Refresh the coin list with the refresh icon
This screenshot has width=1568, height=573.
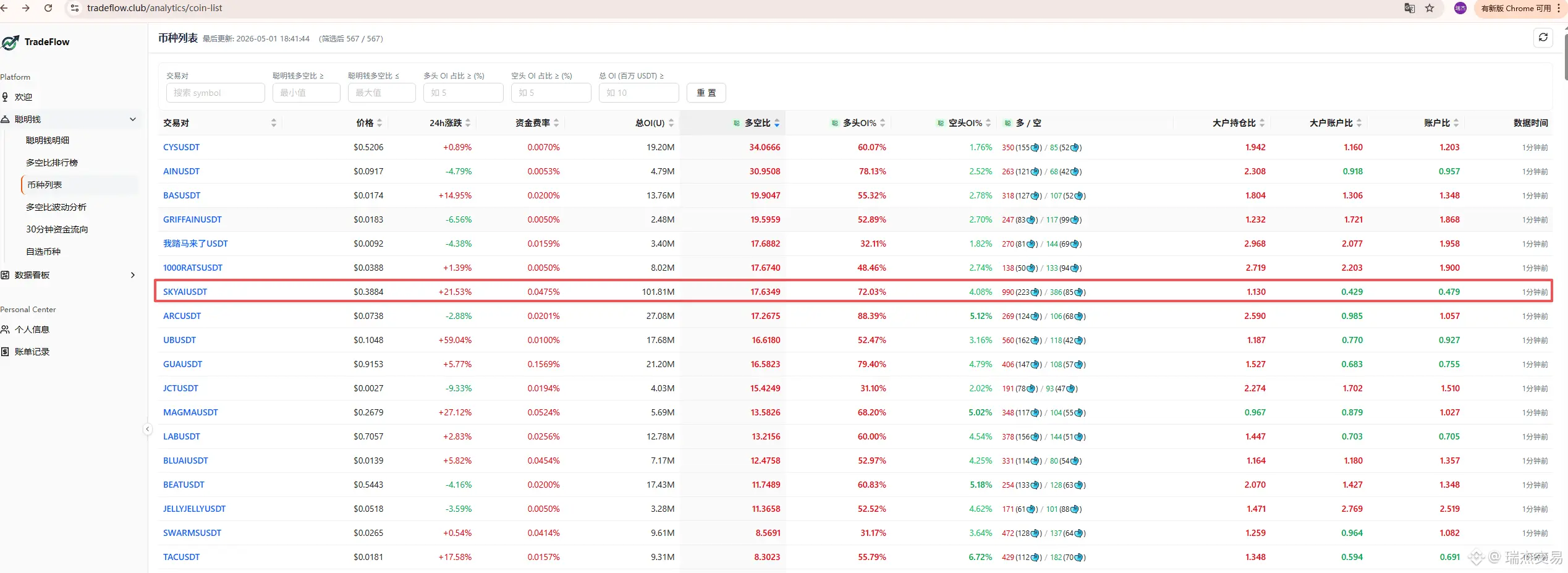tap(1543, 38)
